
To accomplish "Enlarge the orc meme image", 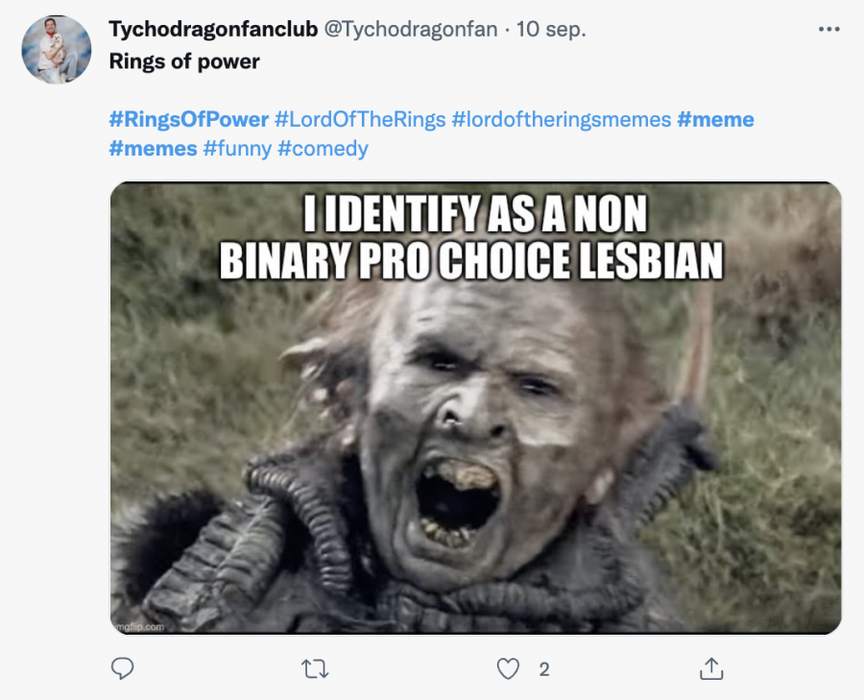I will pyautogui.click(x=476, y=408).
